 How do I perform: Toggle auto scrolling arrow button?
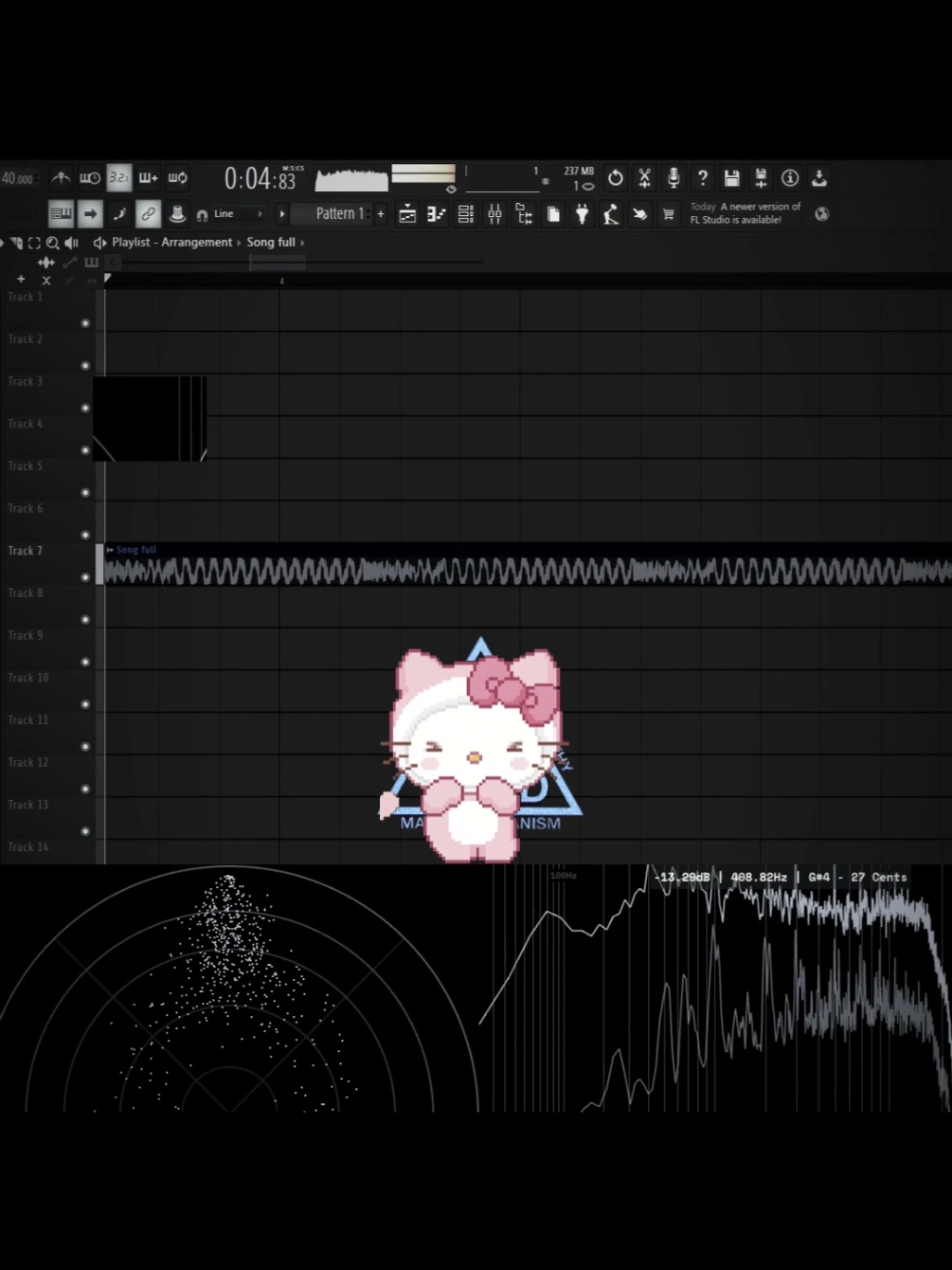(90, 214)
